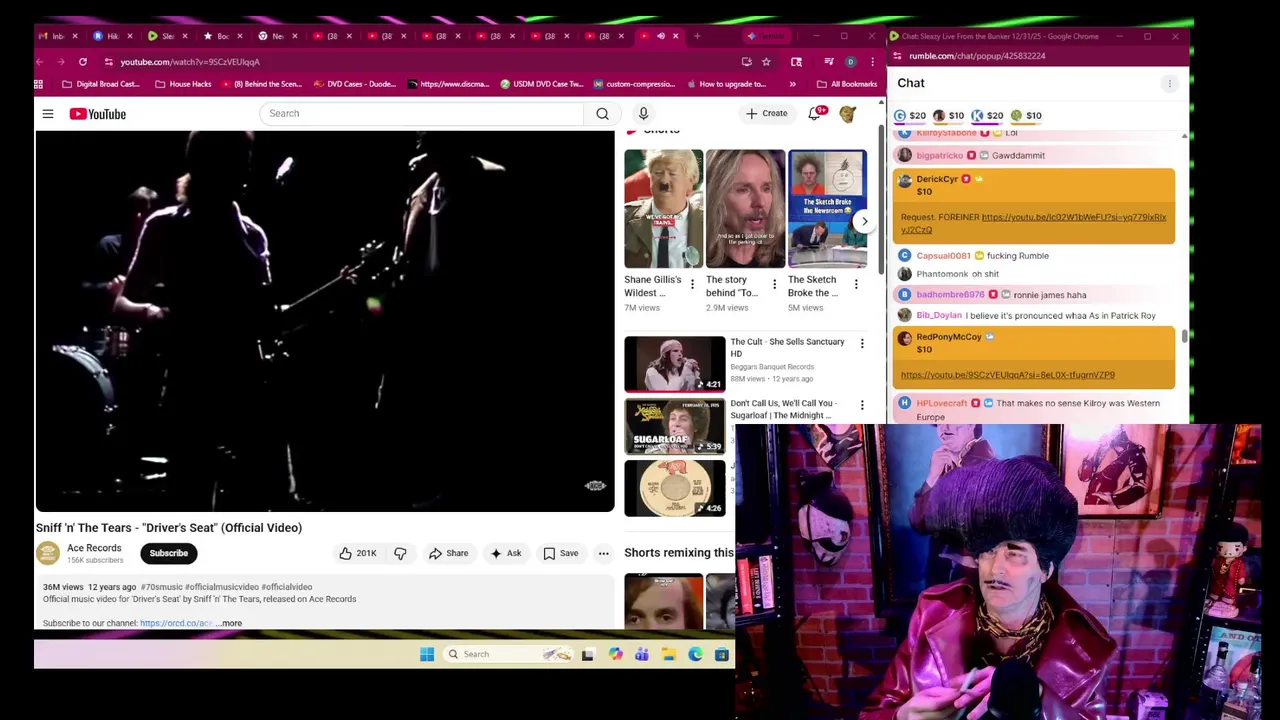Image resolution: width=1280 pixels, height=720 pixels.
Task: Open File Explorer from the taskbar
Action: point(668,654)
